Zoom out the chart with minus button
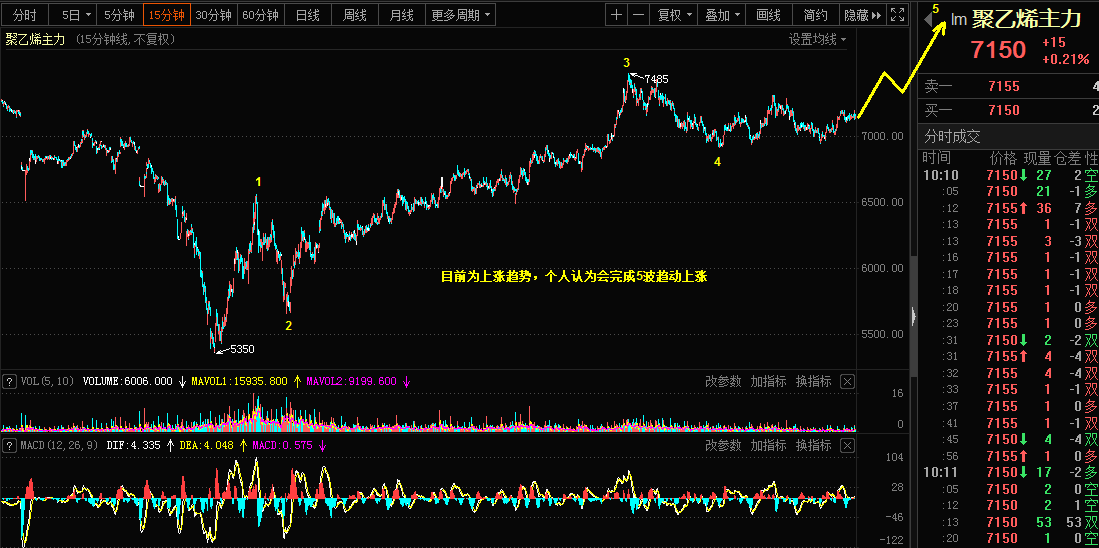 point(638,15)
